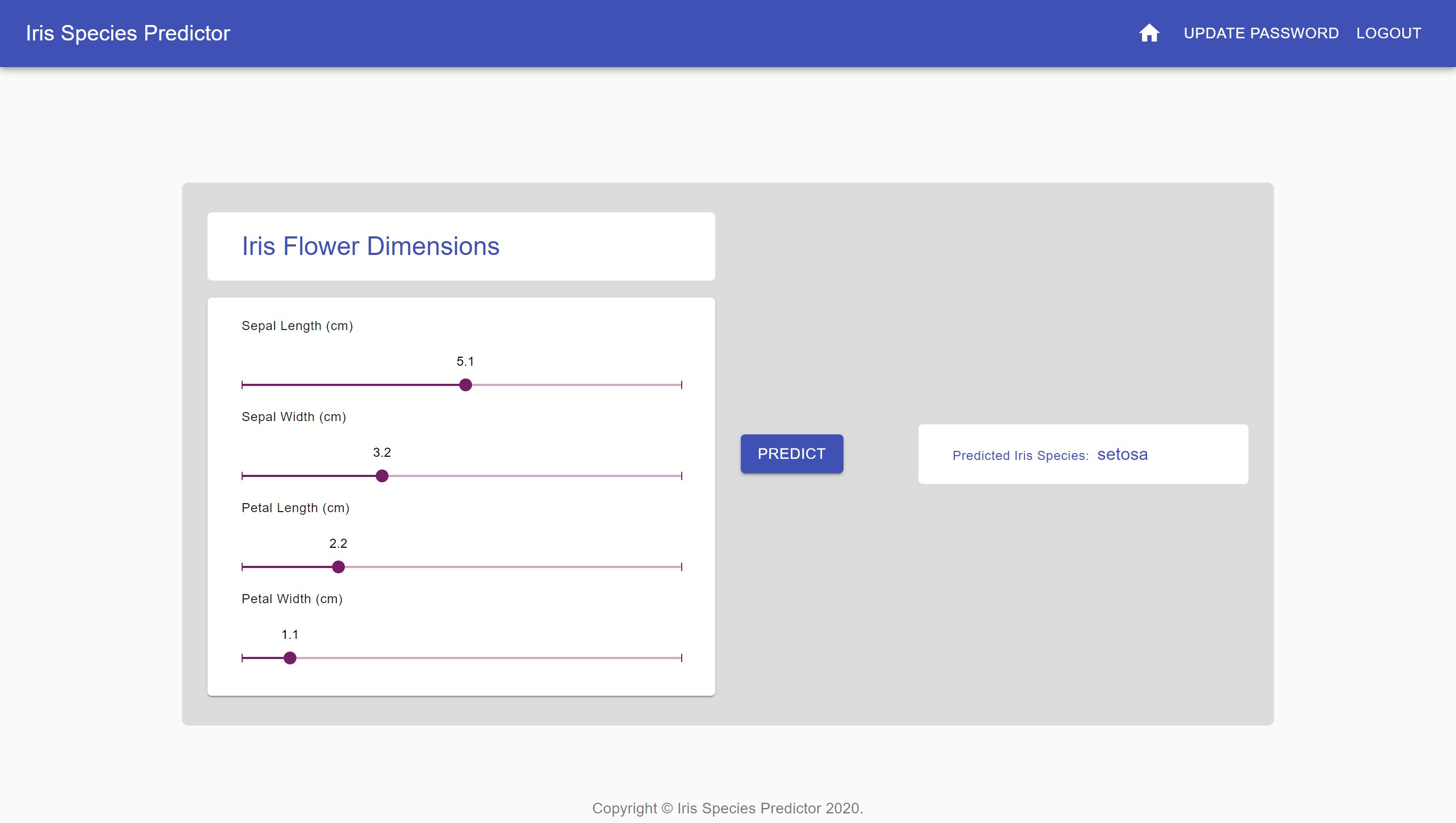The image size is (1456, 823).
Task: Click the Iris Species Predictor title
Action: tap(128, 34)
